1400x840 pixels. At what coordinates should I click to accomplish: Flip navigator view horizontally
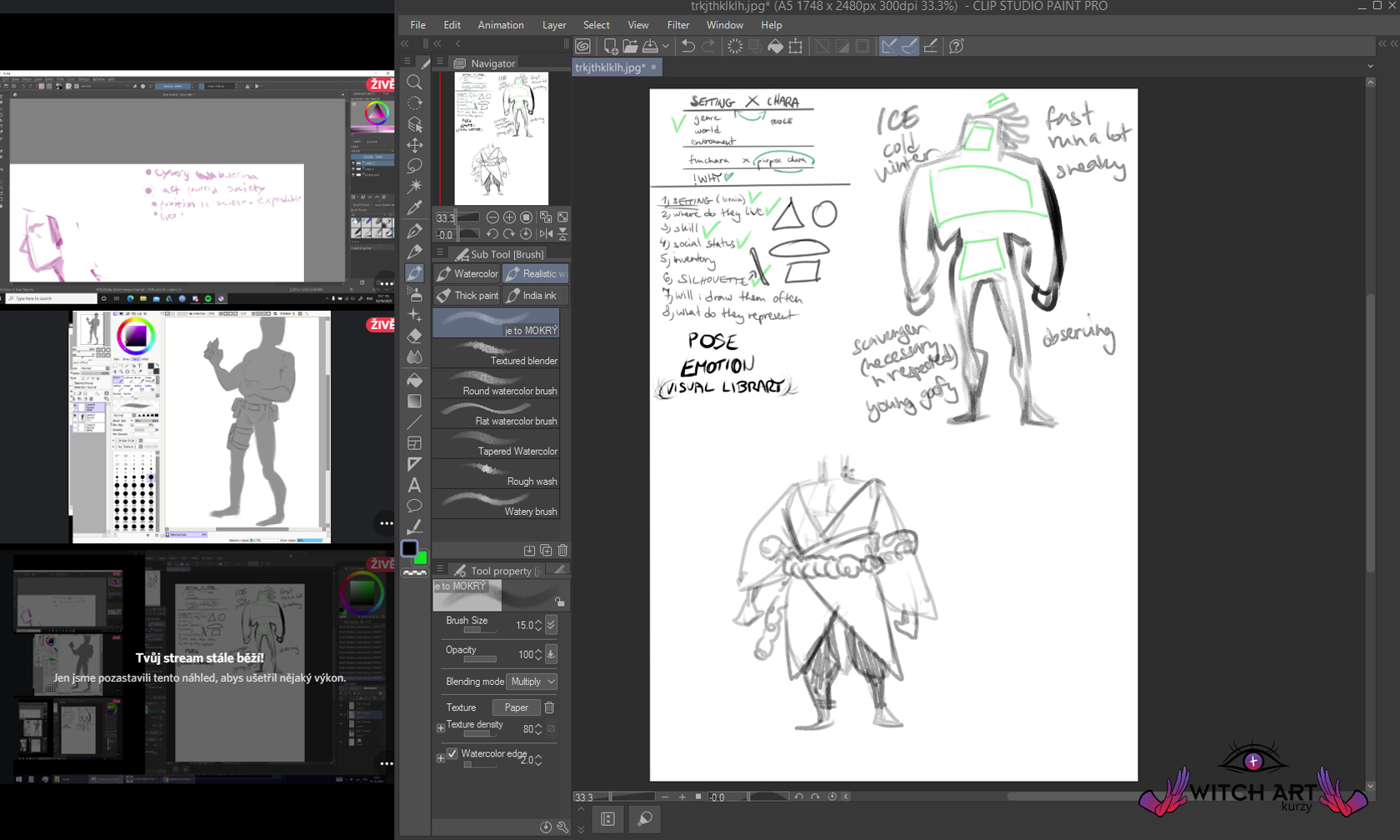pyautogui.click(x=546, y=234)
